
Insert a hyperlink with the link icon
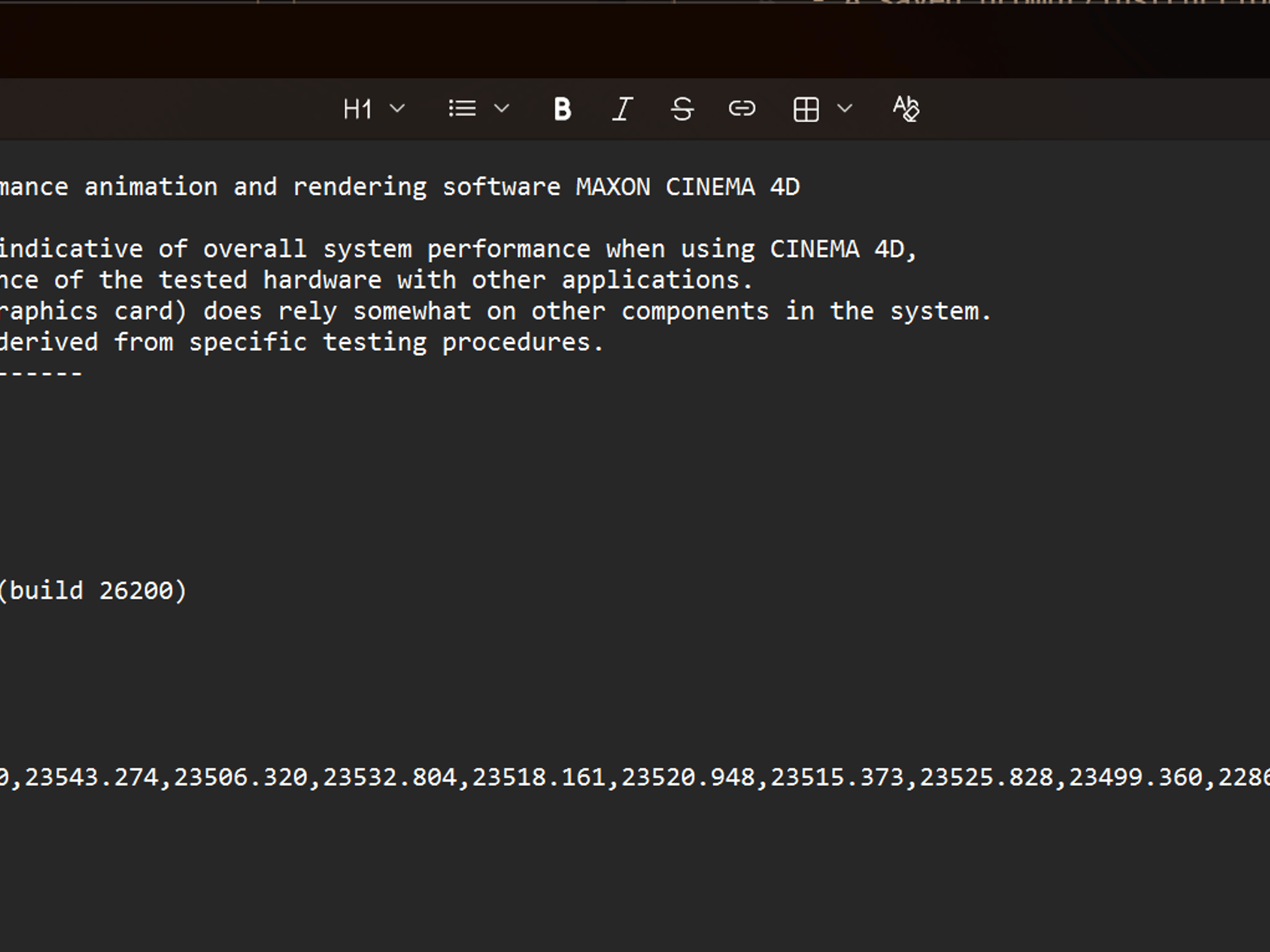click(742, 109)
